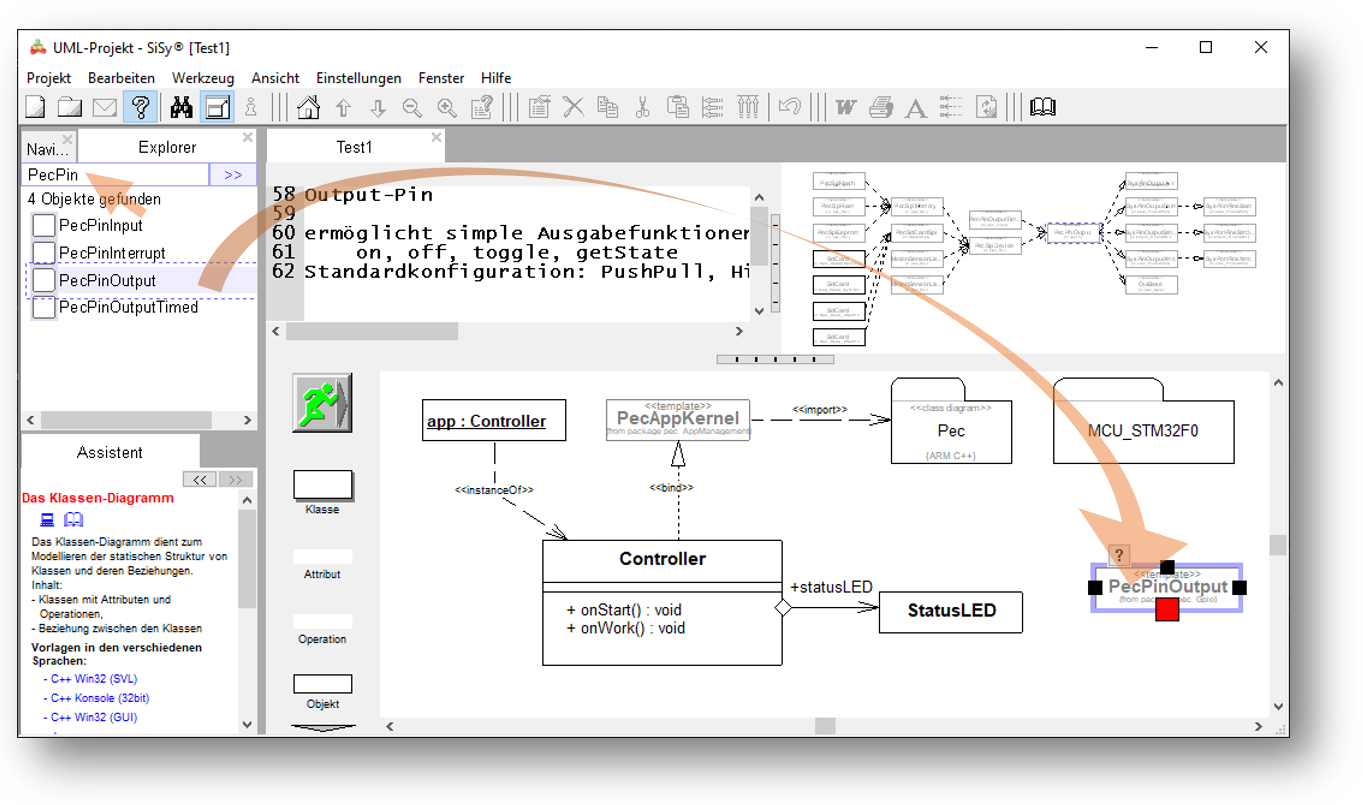Click the >> button beside search field
1363x805 pixels.
[233, 175]
